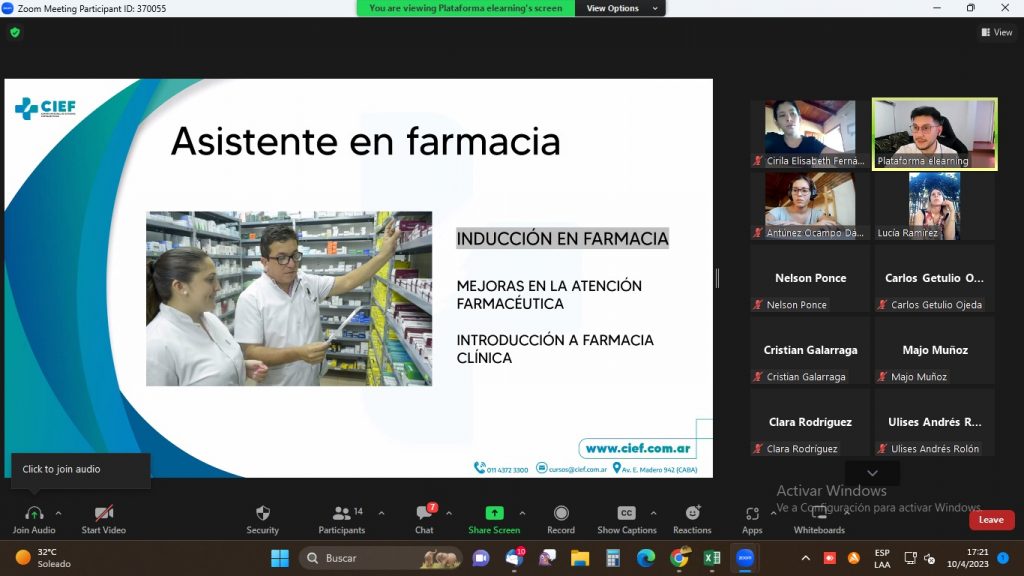
Task: Click the 'Click to join audio' tooltip
Action: (x=80, y=469)
